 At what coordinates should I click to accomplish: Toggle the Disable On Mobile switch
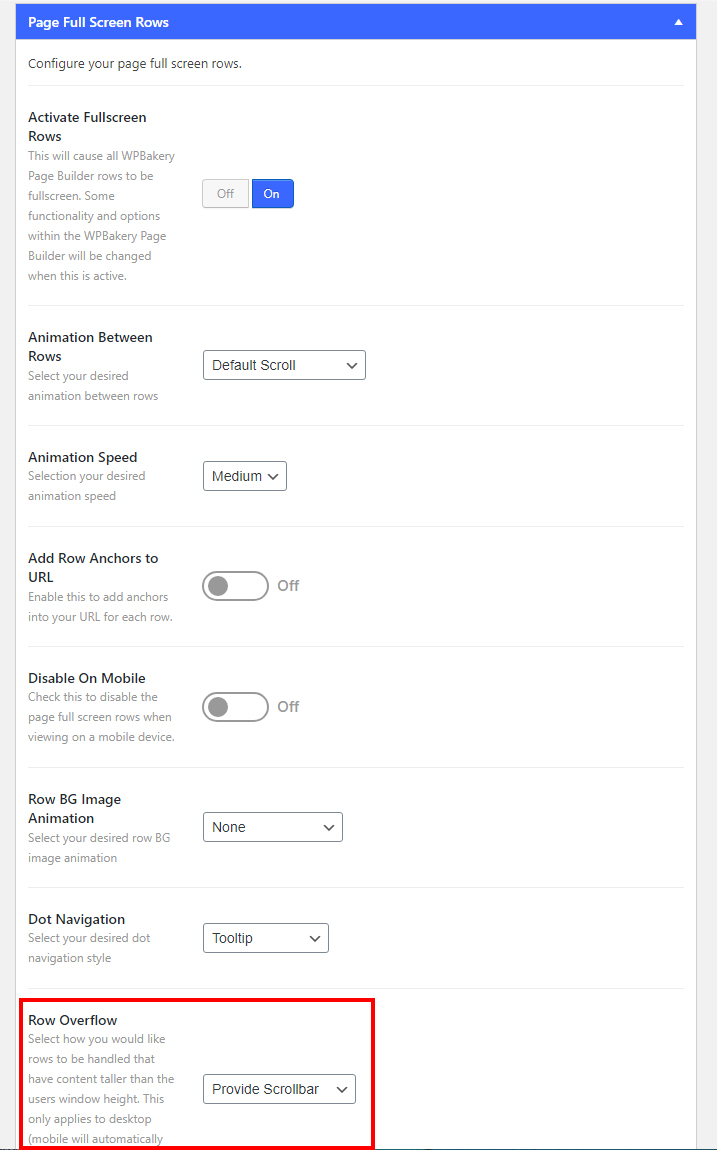235,707
